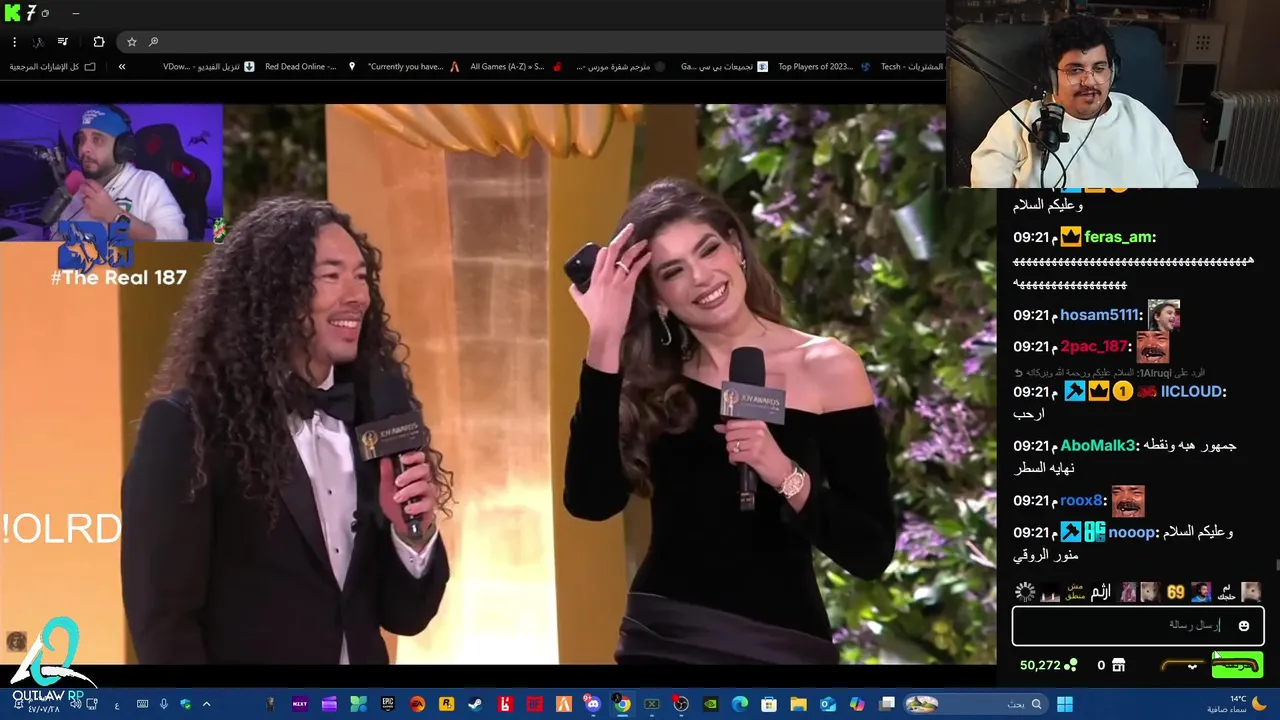Open the All Games (A-Z) bookmark
This screenshot has height=720, width=1280.
[516, 67]
